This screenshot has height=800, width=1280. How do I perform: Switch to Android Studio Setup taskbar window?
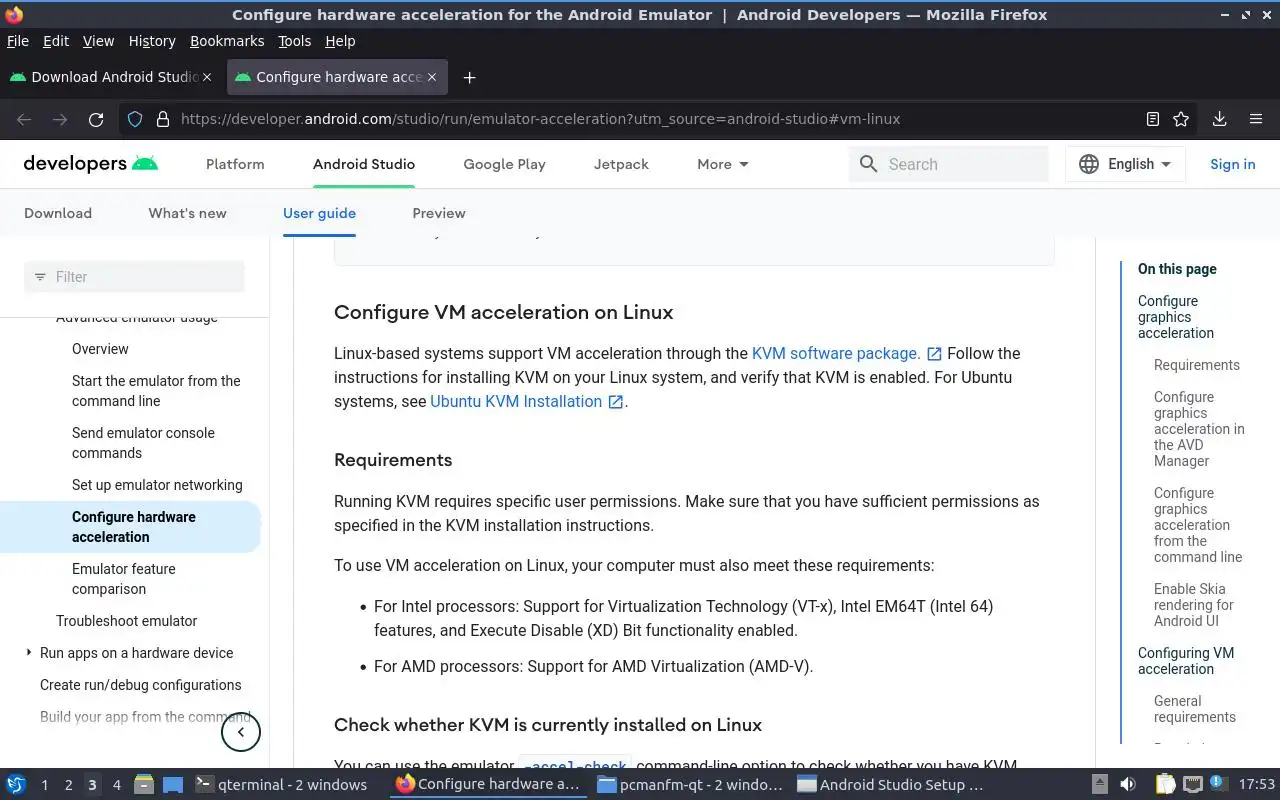pyautogui.click(x=890, y=784)
